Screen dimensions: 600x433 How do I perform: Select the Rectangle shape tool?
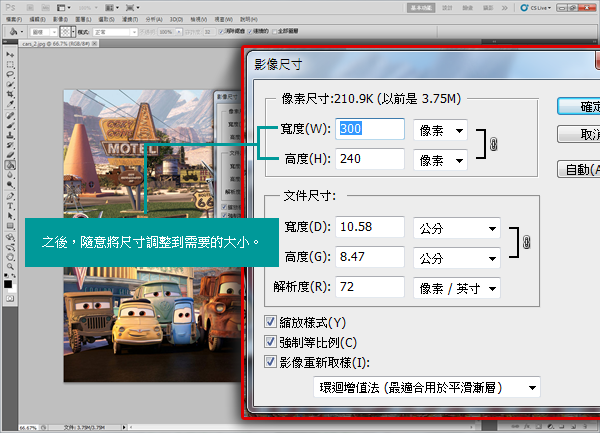(x=10, y=226)
